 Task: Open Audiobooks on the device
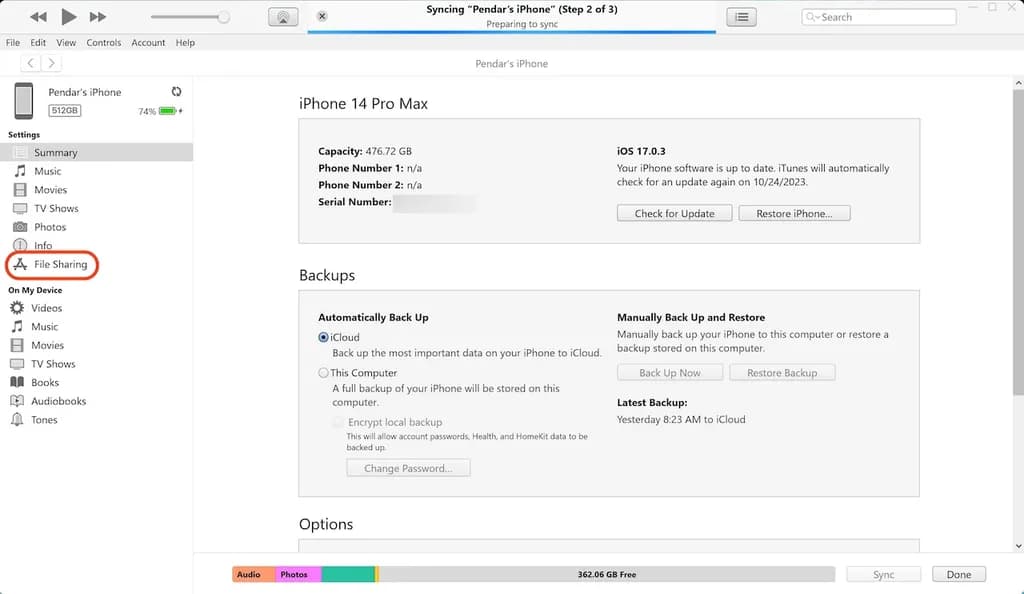tap(58, 401)
